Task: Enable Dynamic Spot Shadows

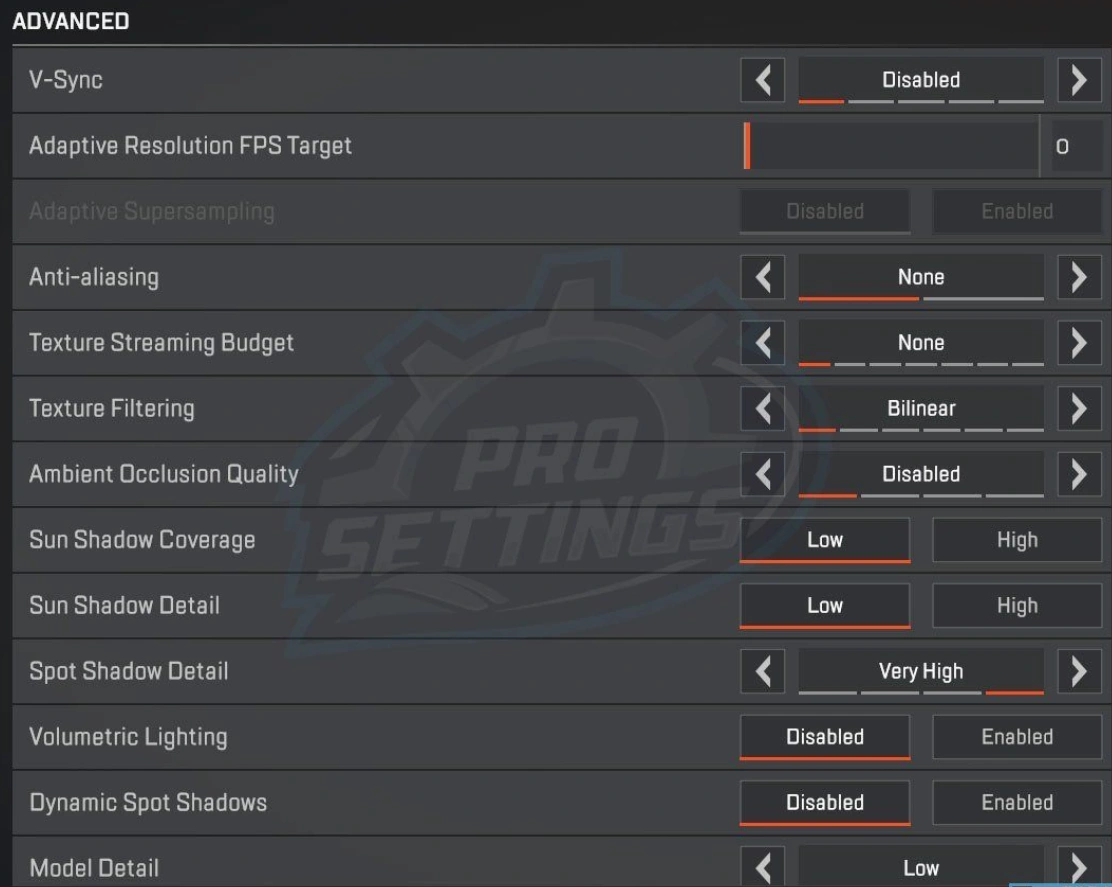Action: [x=1017, y=803]
